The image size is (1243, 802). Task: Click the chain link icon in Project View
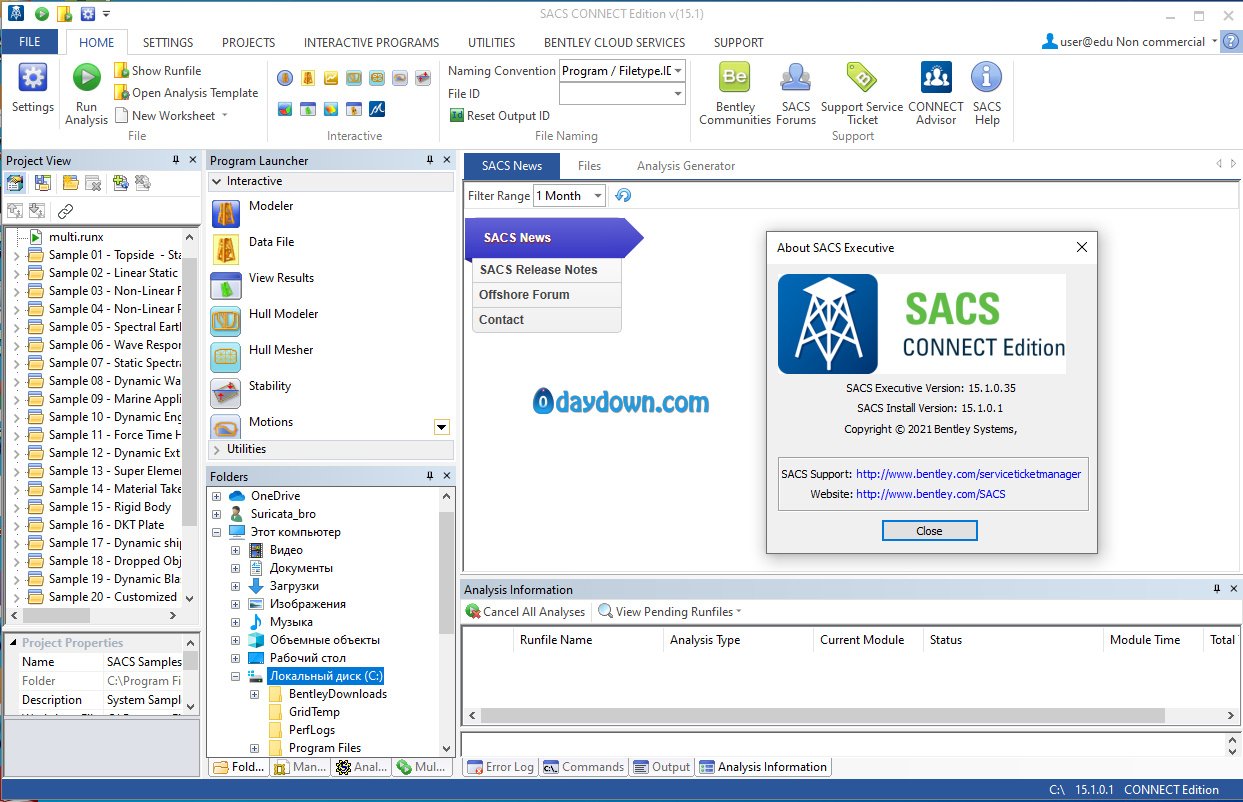[x=65, y=211]
